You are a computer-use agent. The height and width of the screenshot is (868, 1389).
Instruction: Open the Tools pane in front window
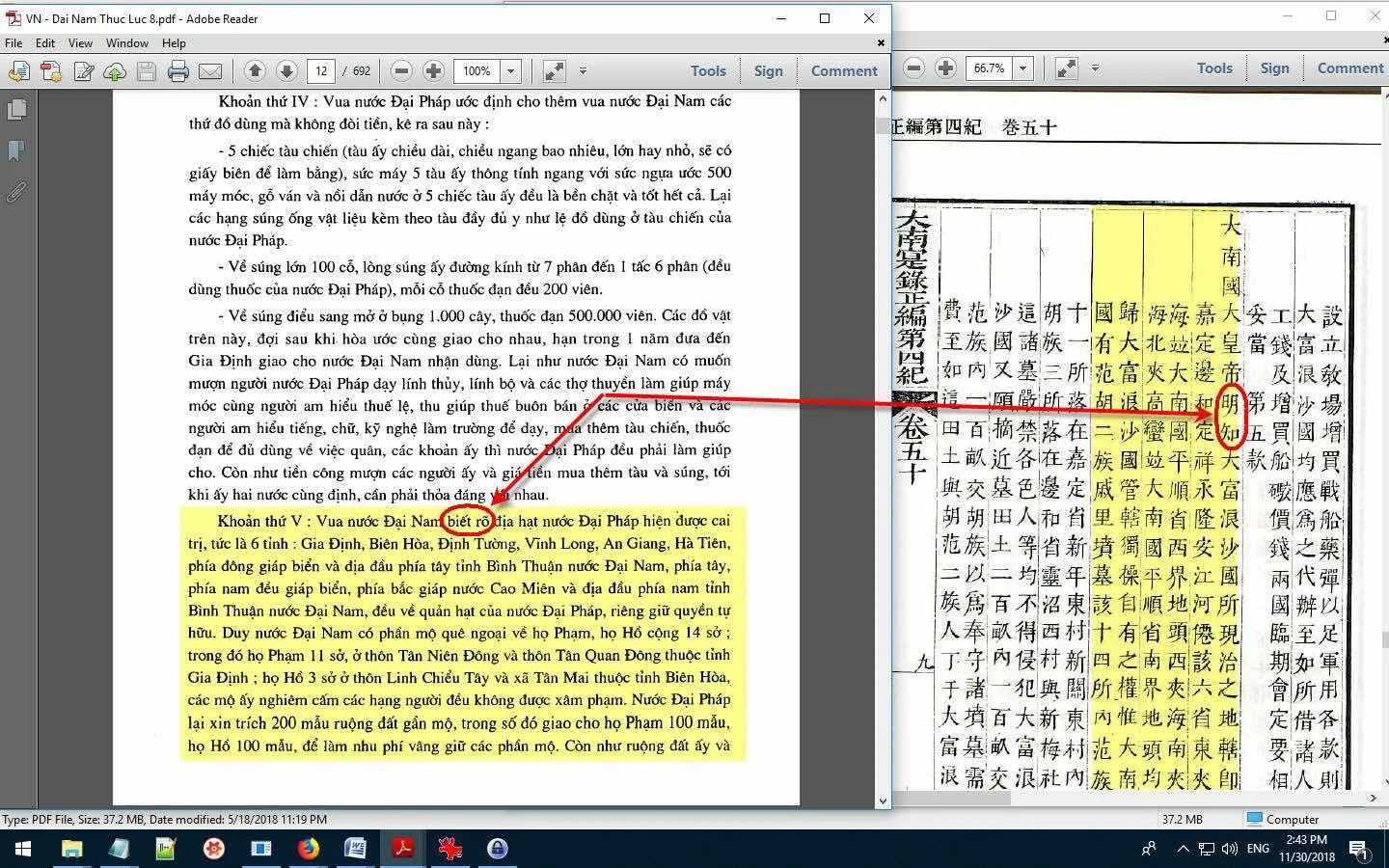point(708,70)
